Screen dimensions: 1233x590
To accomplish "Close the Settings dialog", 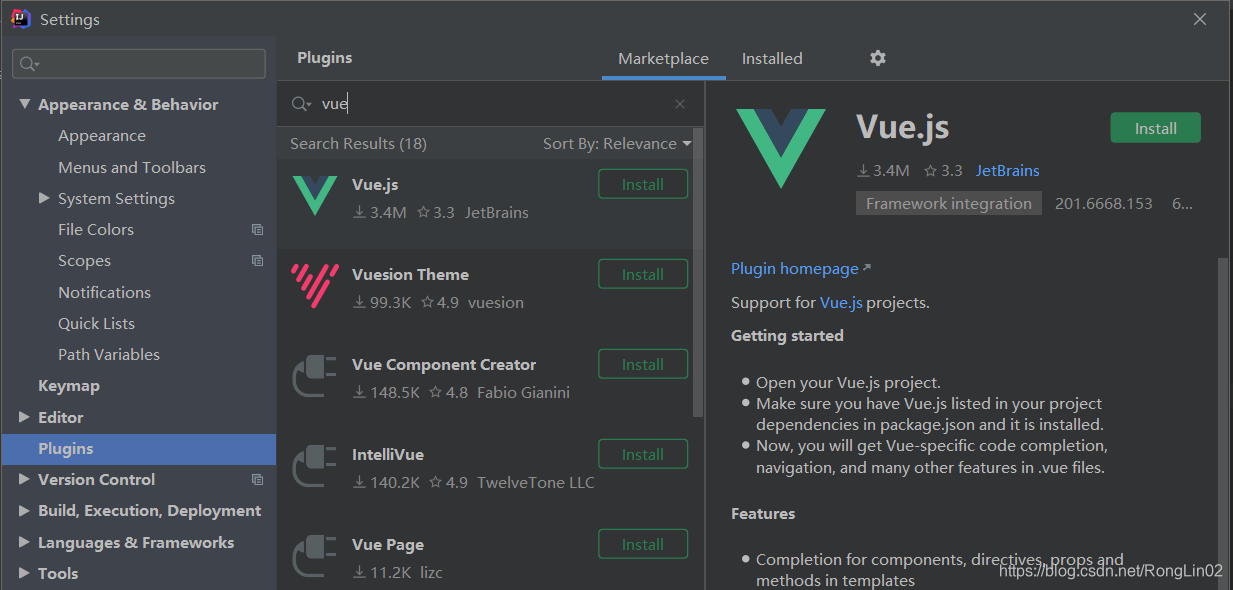I will click(1200, 19).
